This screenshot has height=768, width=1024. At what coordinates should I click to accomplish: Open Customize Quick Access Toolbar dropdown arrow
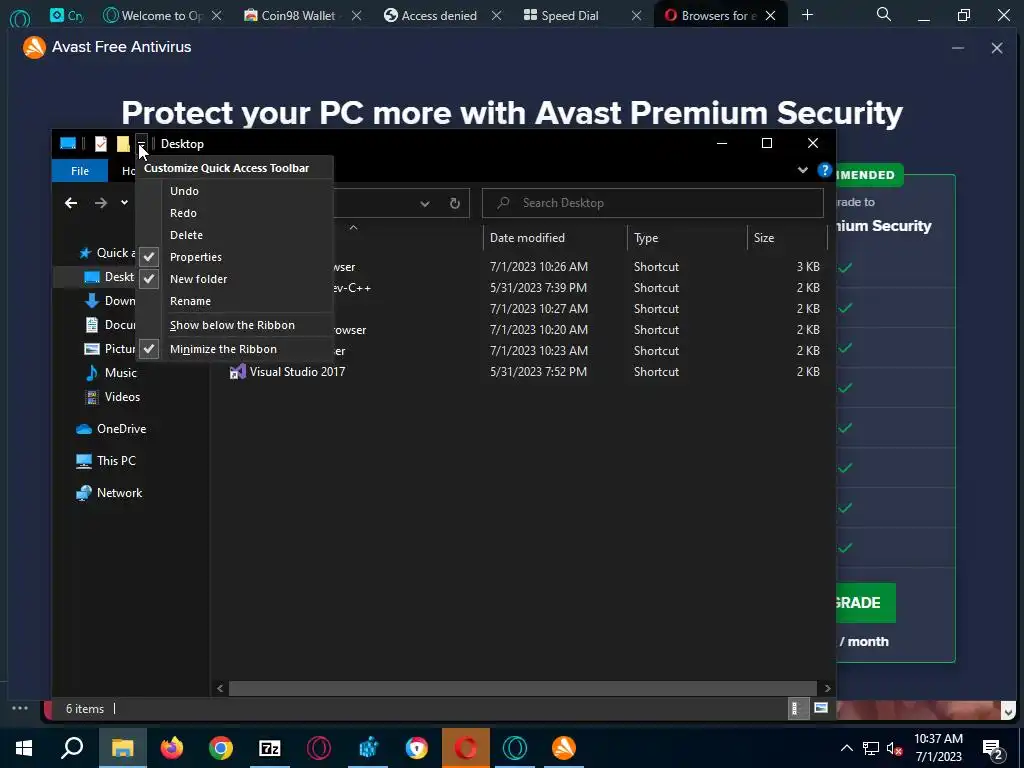(x=141, y=144)
